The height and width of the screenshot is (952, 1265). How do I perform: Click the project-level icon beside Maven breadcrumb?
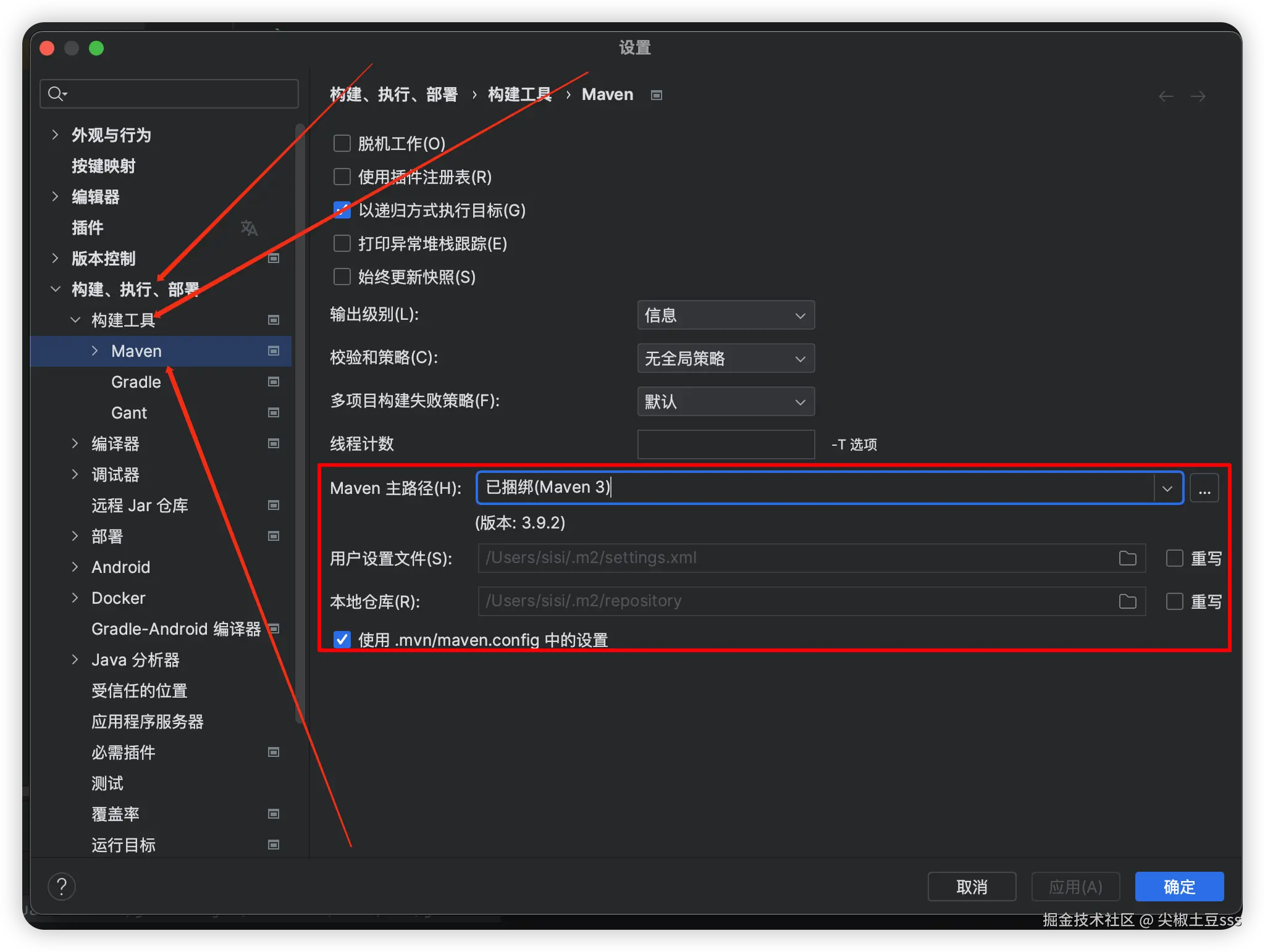coord(657,95)
